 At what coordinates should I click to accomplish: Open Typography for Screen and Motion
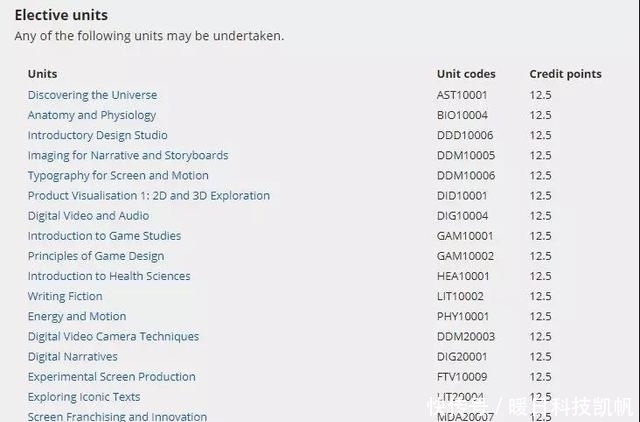[x=118, y=175]
